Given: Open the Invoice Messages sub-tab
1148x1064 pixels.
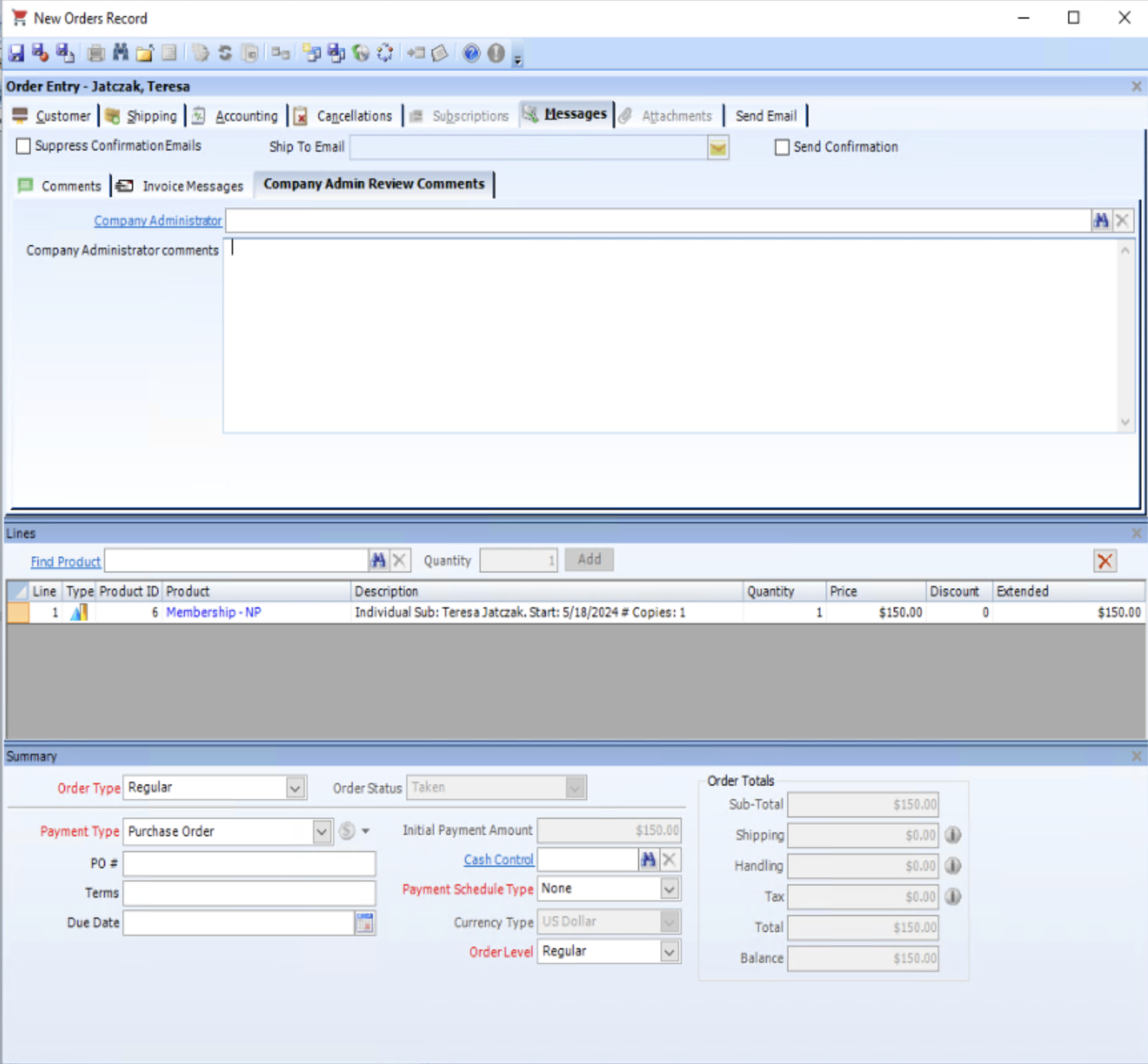Looking at the screenshot, I should pos(192,186).
